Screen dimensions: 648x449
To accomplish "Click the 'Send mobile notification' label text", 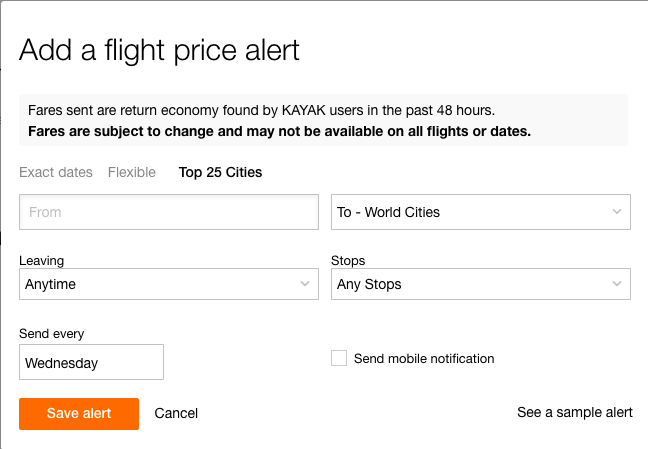I will pos(424,358).
